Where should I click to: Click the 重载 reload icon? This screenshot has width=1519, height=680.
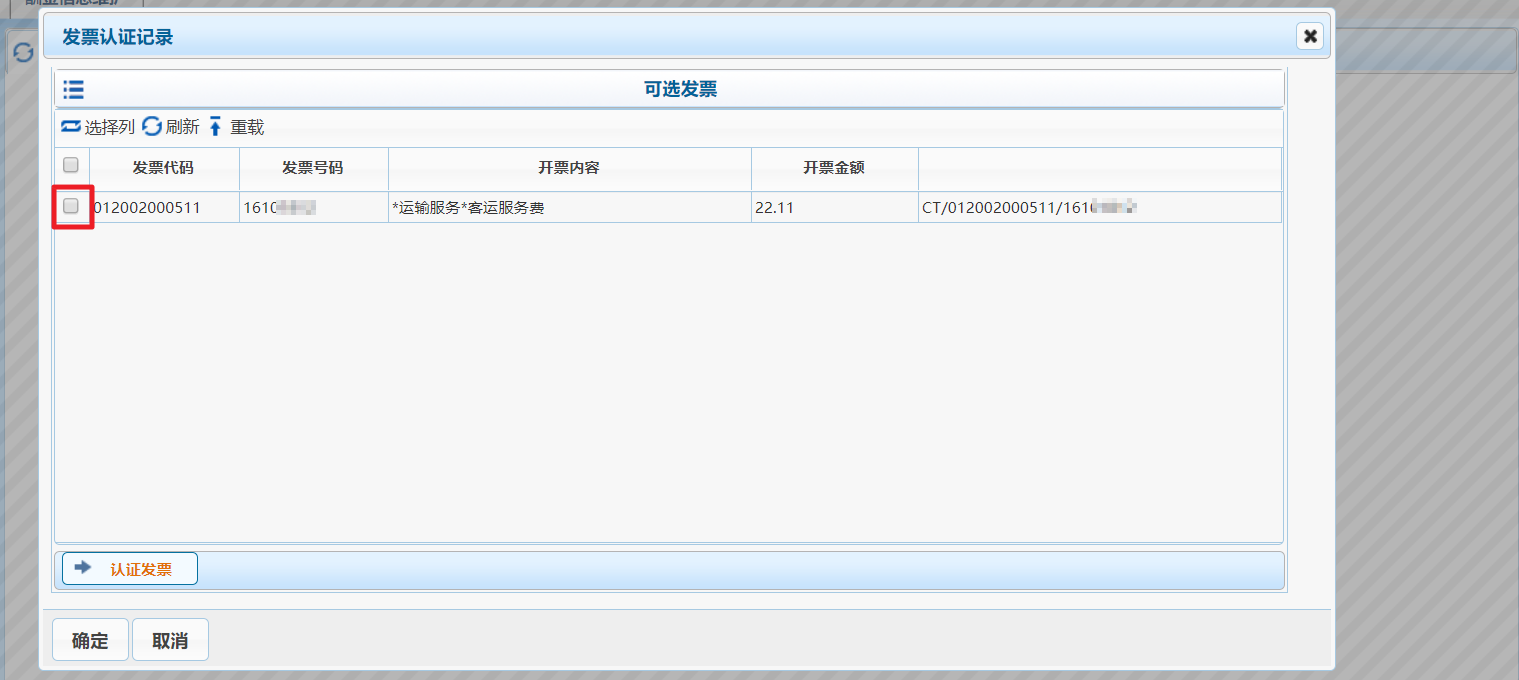click(215, 127)
